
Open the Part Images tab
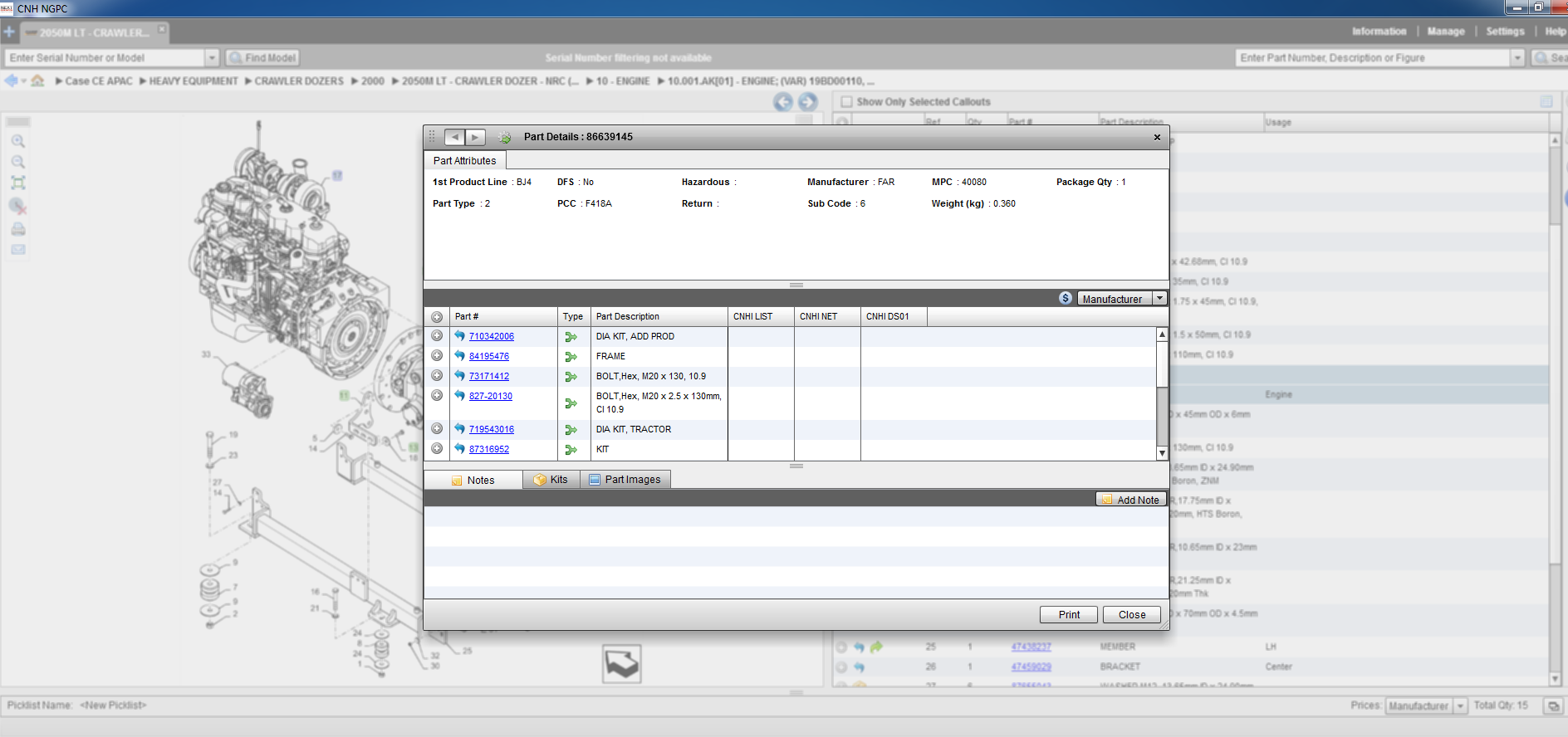[x=625, y=480]
